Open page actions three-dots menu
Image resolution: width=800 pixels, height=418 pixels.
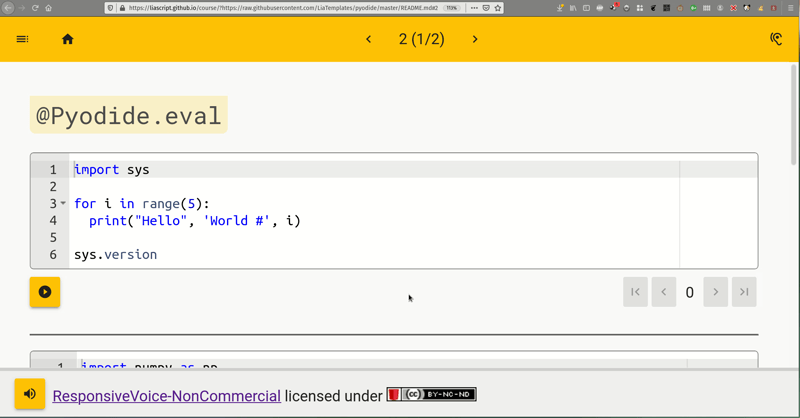(474, 8)
